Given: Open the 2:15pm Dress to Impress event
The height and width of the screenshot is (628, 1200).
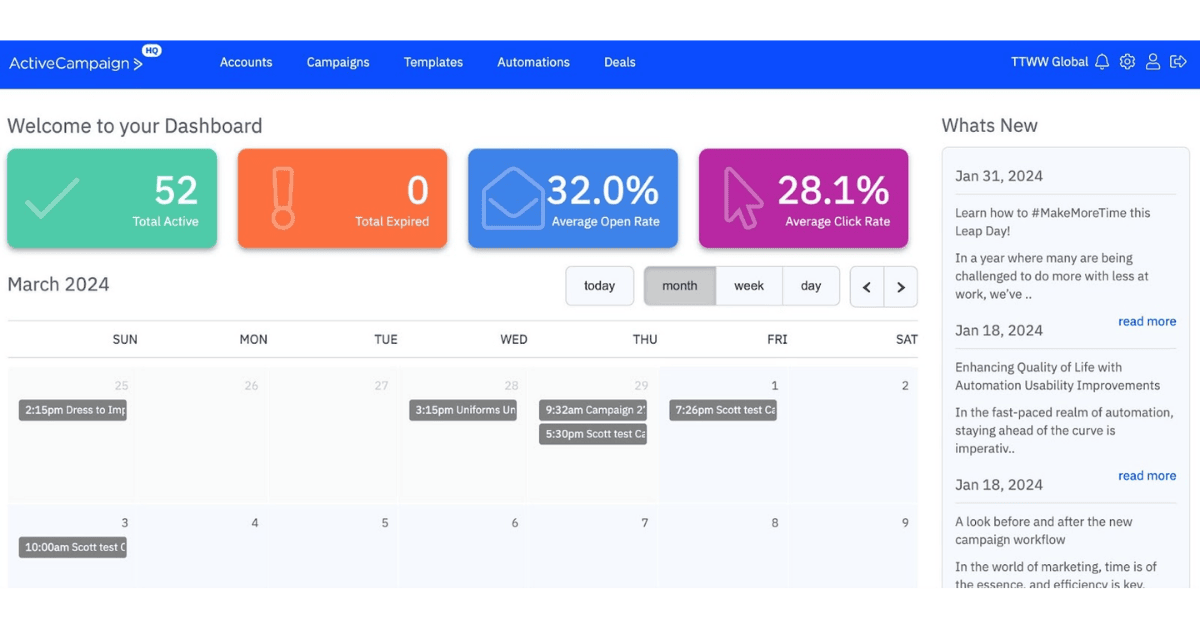Looking at the screenshot, I should pos(72,410).
